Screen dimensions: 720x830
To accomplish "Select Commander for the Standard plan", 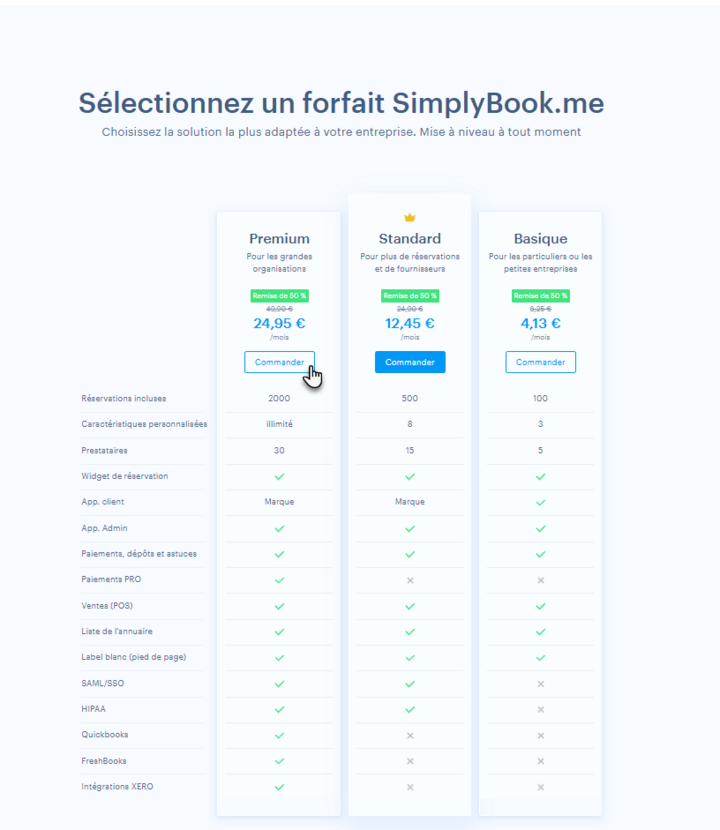I will pos(409,362).
